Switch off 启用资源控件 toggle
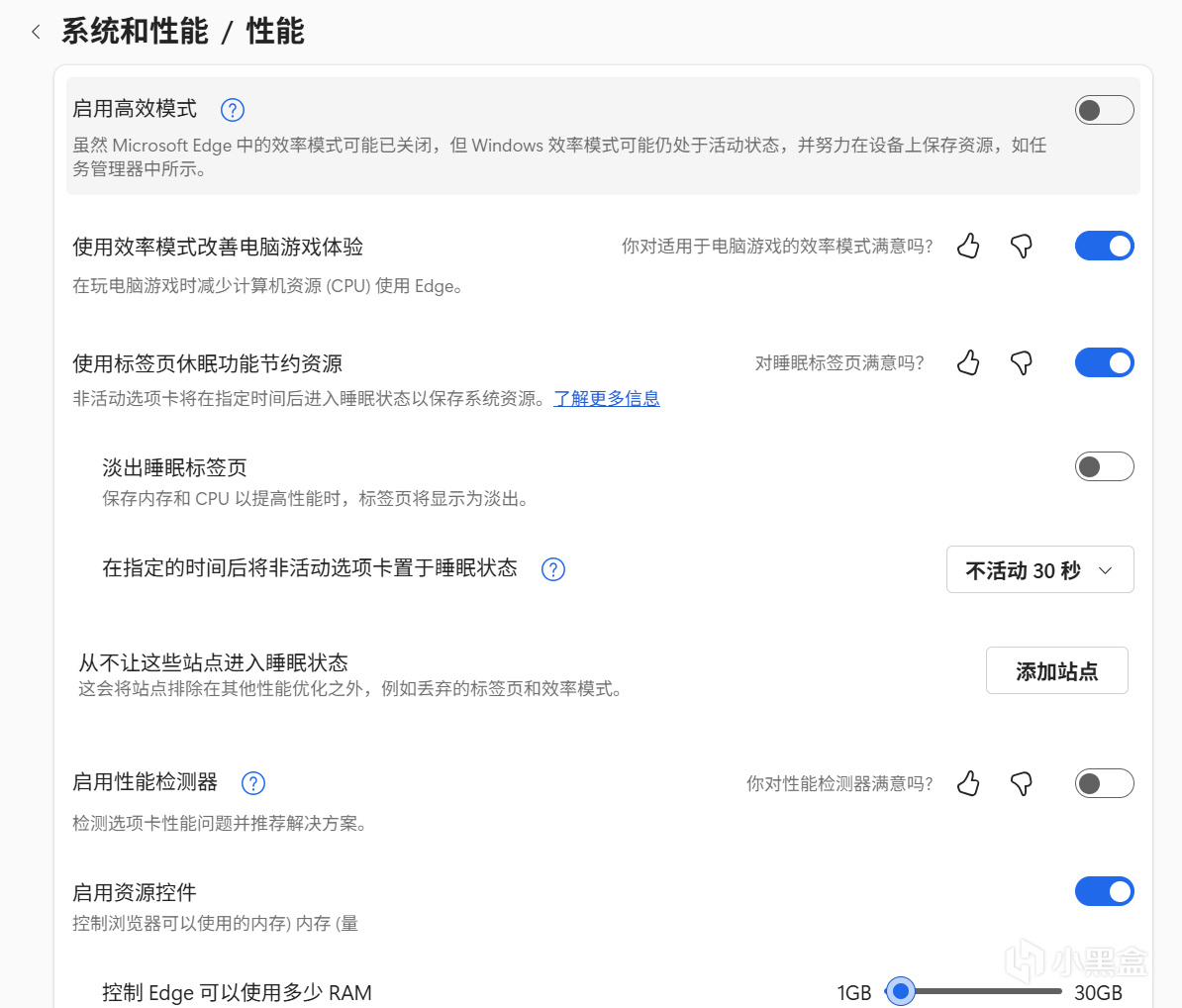The width and height of the screenshot is (1182, 1008). 1105,891
